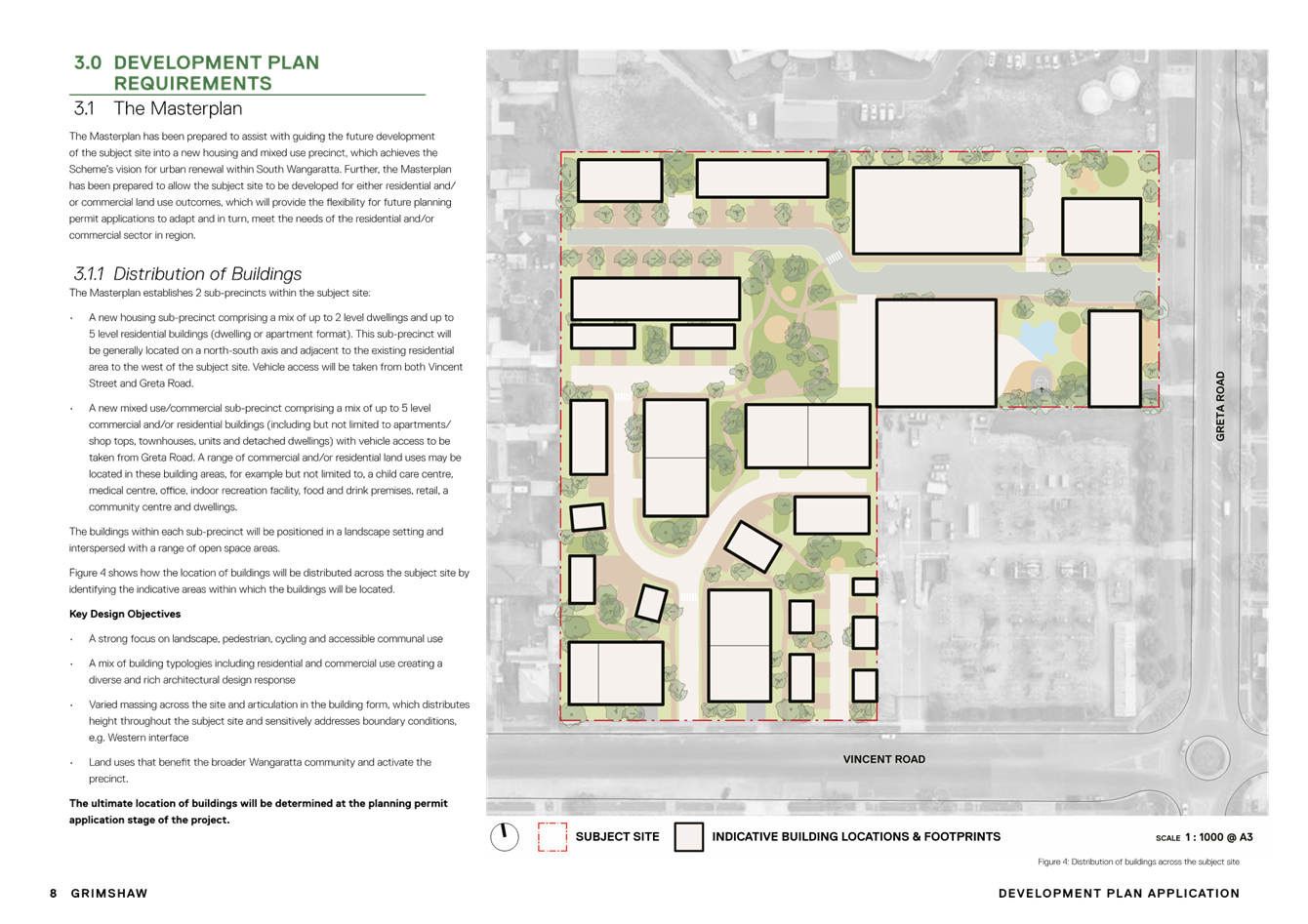Click 'The Masterplan establishes 2 sub-precincts' sentence
The height and width of the screenshot is (924, 1308).
pos(220,293)
